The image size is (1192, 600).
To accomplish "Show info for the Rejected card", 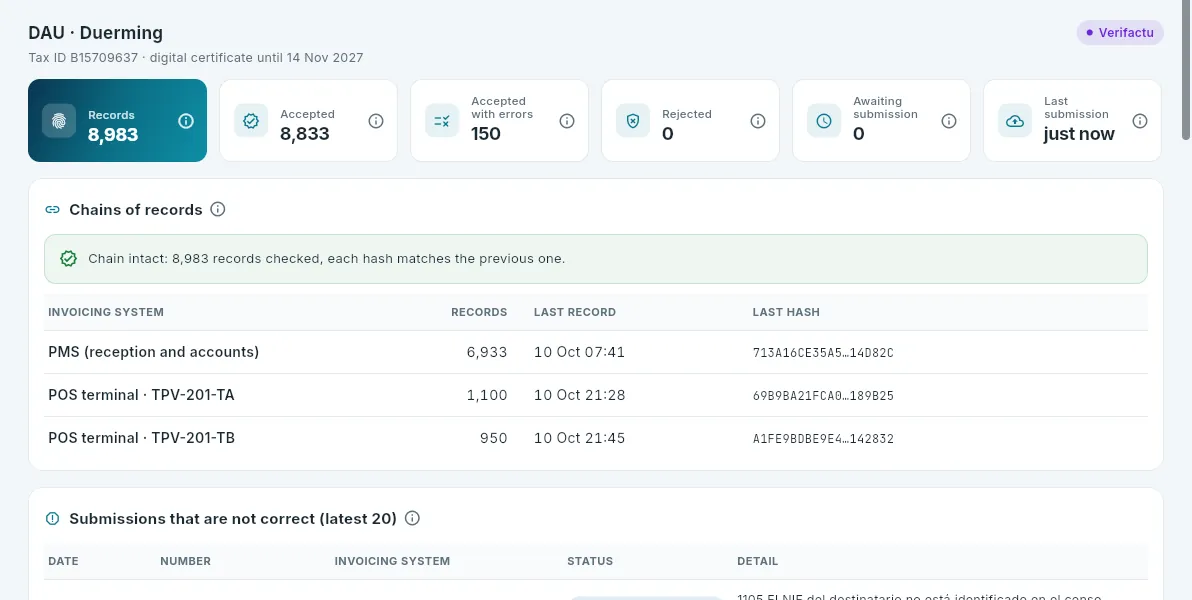I will click(x=758, y=121).
